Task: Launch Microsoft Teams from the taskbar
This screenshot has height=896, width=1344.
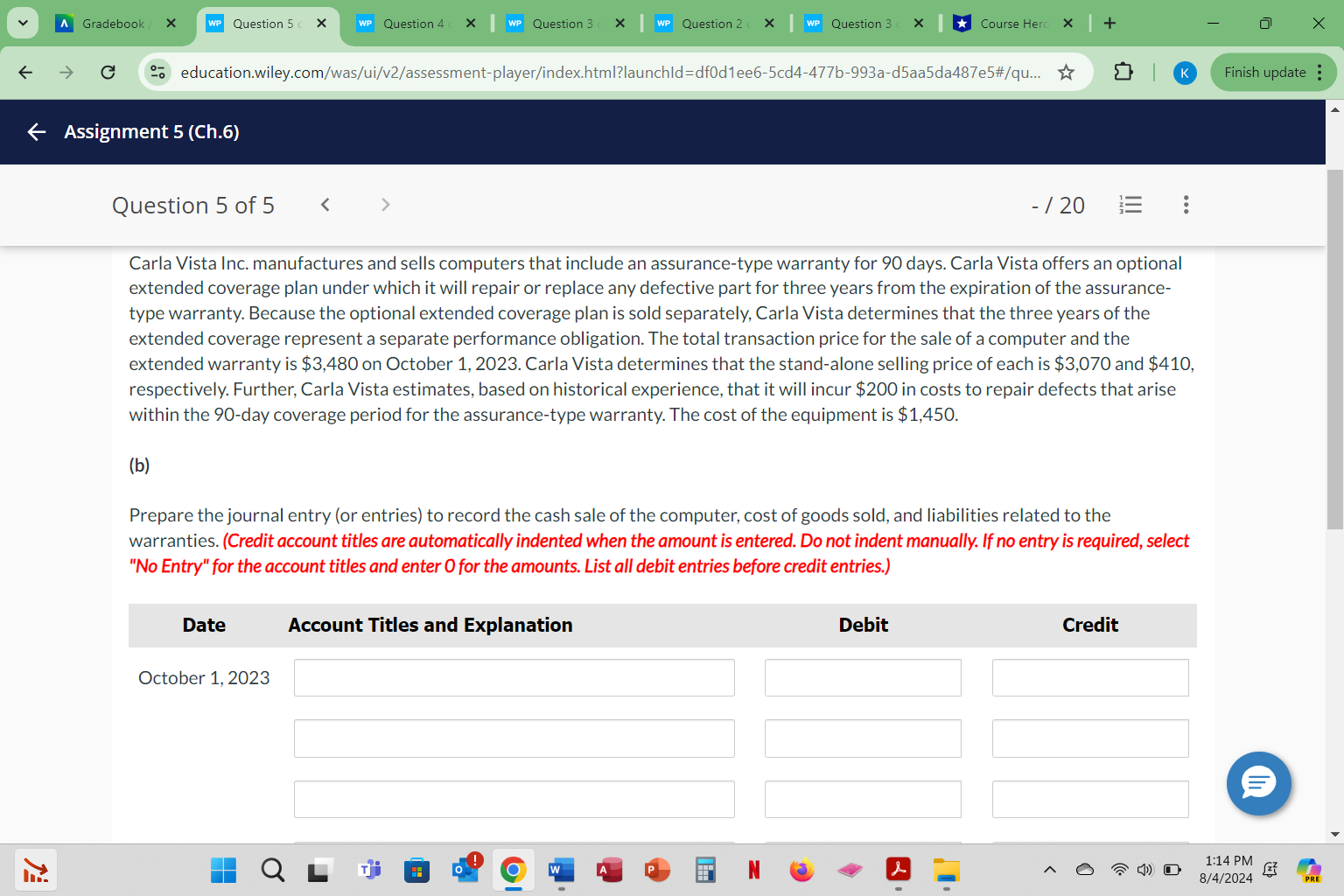Action: click(367, 871)
